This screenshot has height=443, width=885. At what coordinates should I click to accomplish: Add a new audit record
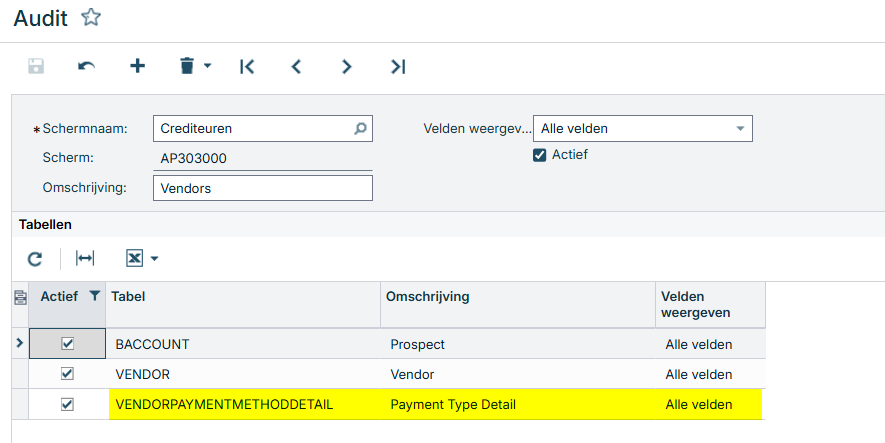pyautogui.click(x=138, y=66)
